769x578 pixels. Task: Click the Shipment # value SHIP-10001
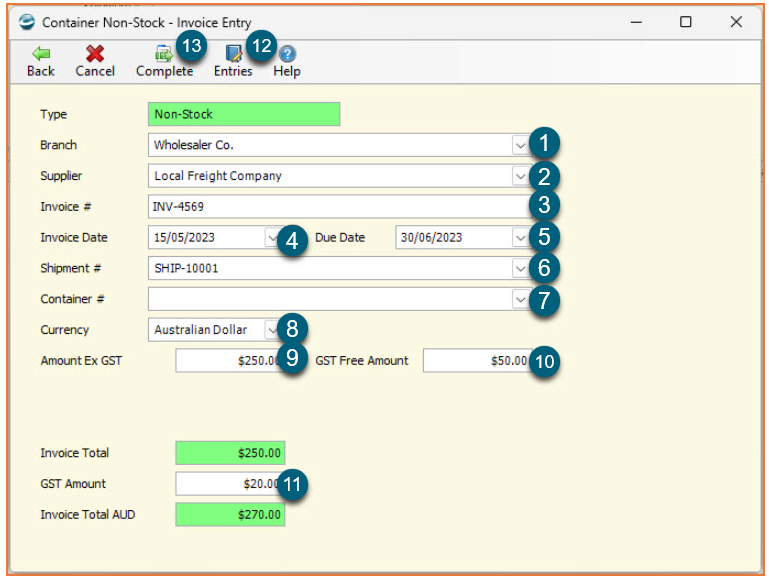tap(186, 269)
